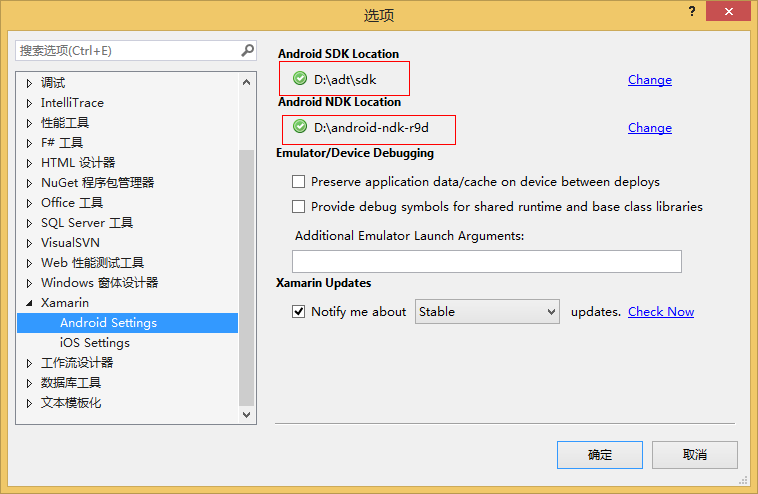Select the VisualSVN category label

(70, 243)
